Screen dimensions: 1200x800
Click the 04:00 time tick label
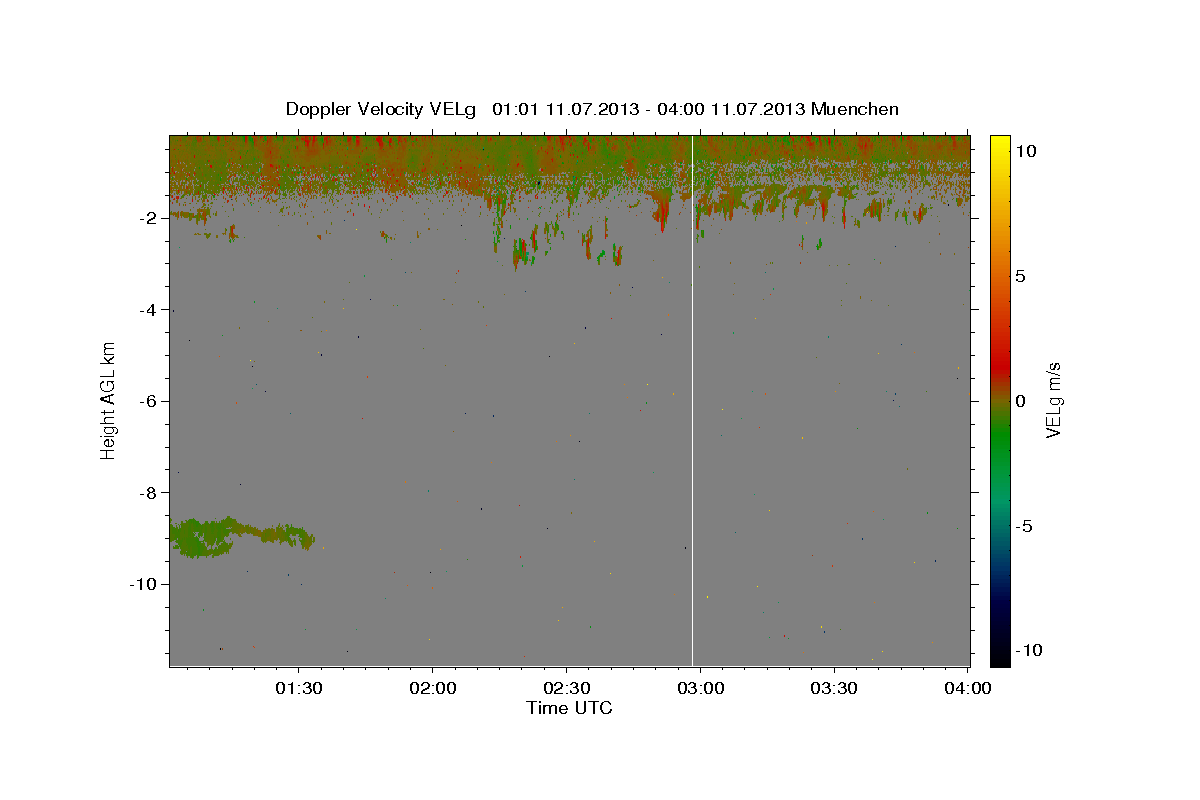coord(967,688)
